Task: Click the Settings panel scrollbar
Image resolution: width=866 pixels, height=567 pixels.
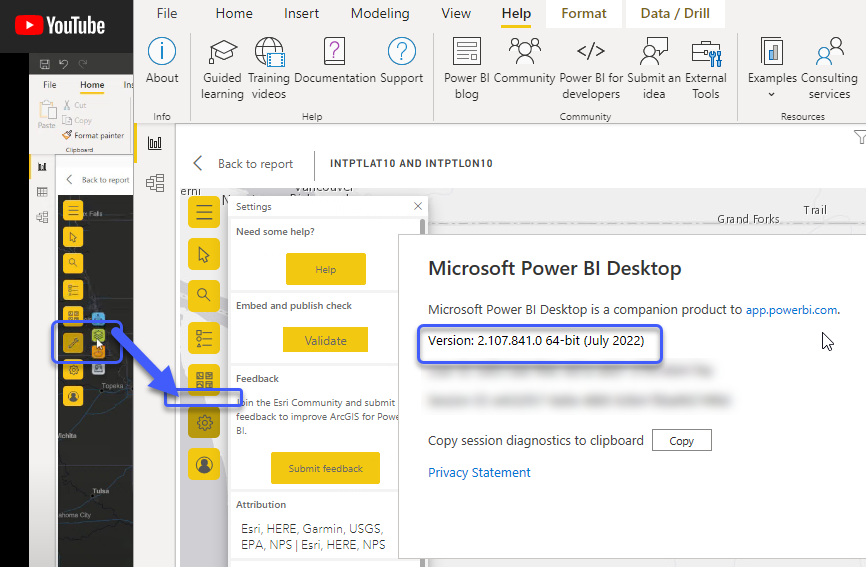Action: [423, 227]
